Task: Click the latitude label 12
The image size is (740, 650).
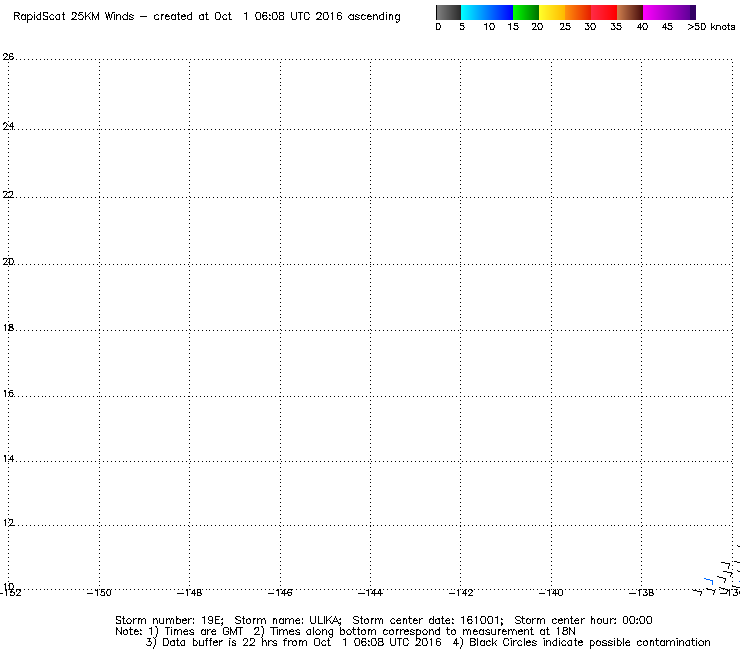Action: pos(8,523)
